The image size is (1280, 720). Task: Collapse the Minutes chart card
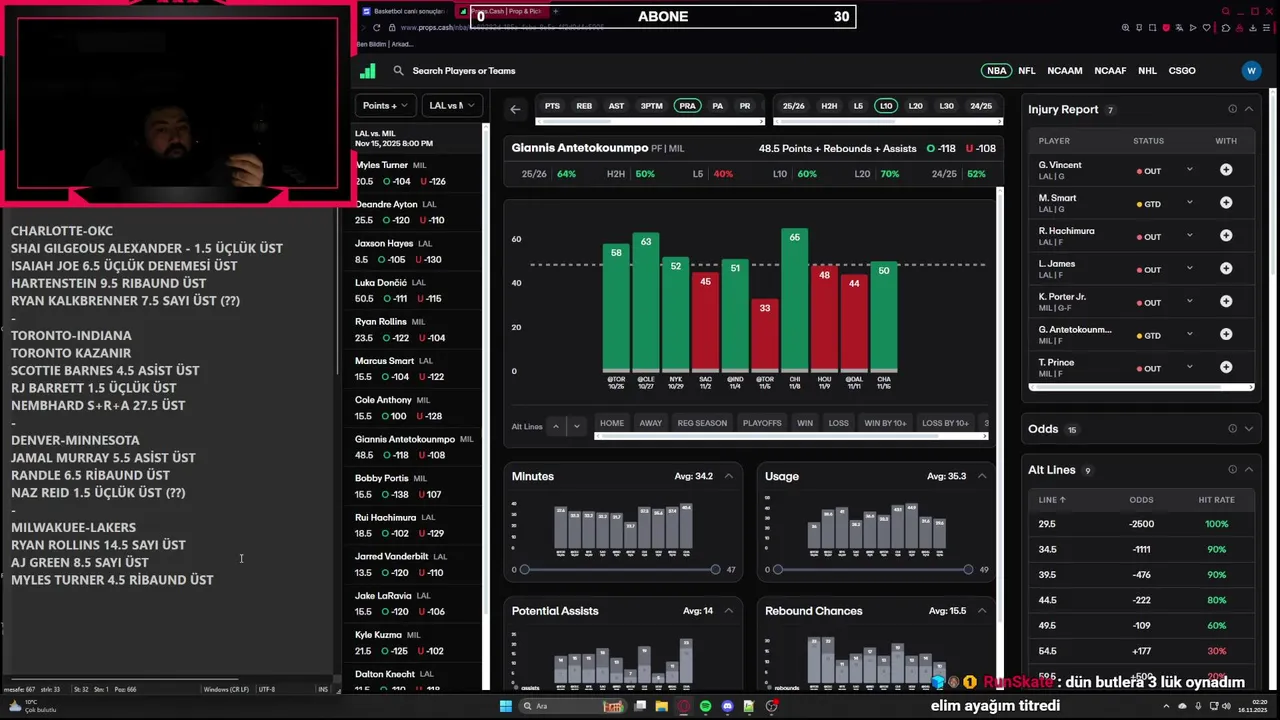pyautogui.click(x=728, y=476)
